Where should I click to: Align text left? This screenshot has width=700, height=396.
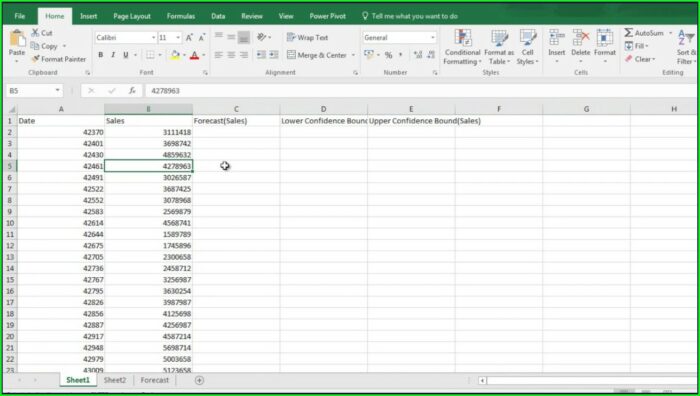[219, 55]
